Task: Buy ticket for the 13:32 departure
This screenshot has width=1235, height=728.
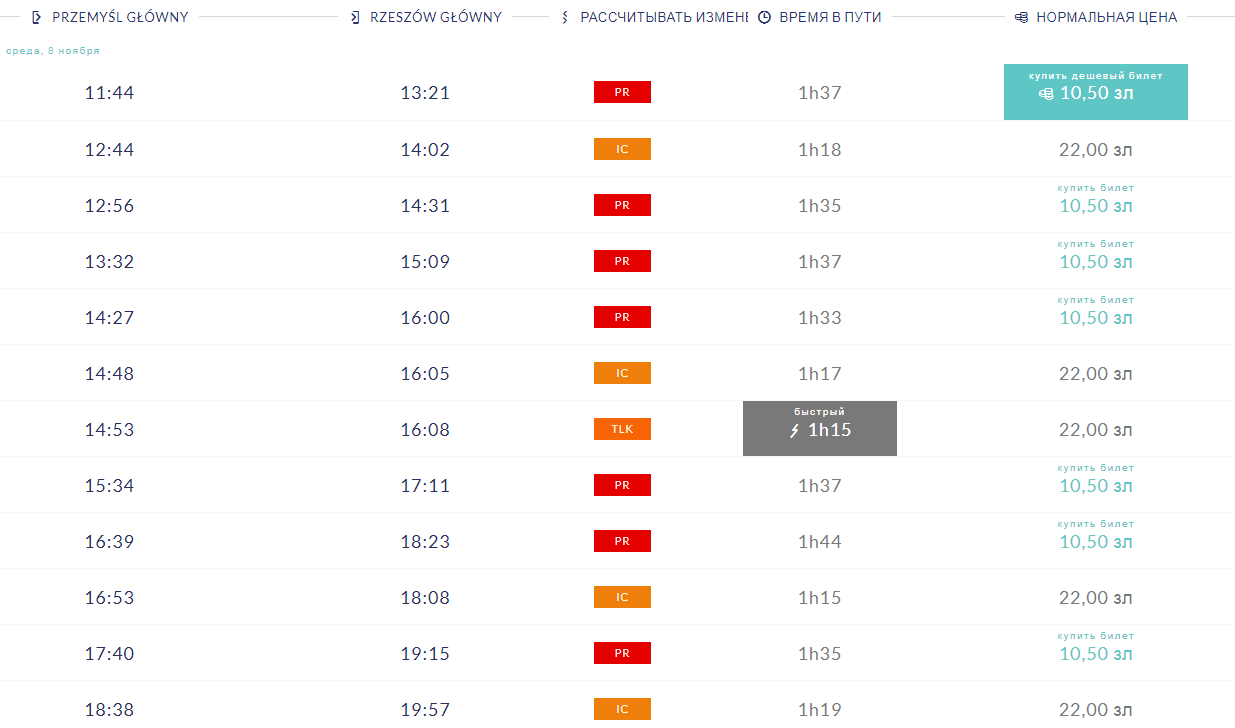Action: pyautogui.click(x=1096, y=255)
